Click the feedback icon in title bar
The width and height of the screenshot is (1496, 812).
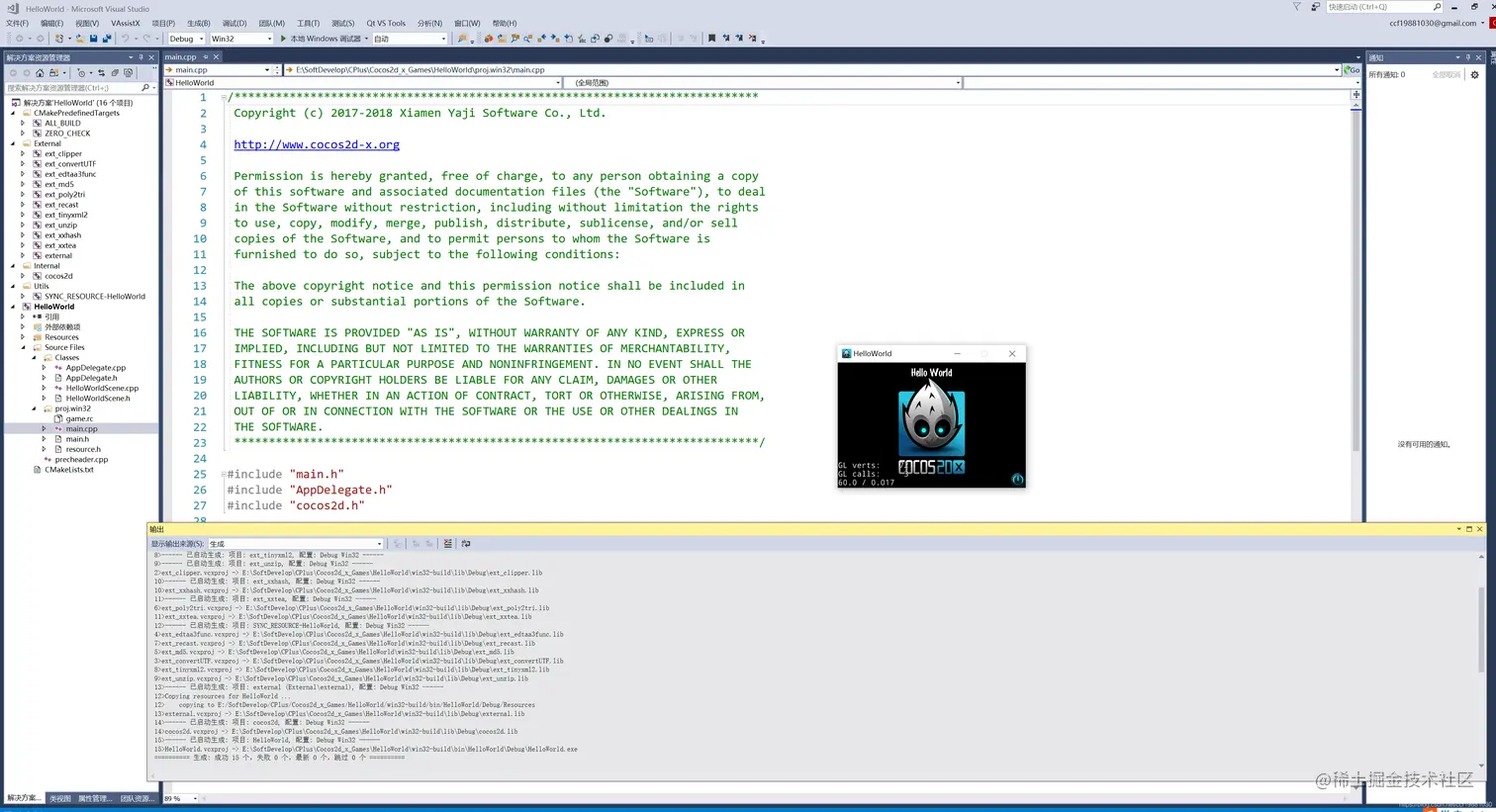click(x=1315, y=7)
